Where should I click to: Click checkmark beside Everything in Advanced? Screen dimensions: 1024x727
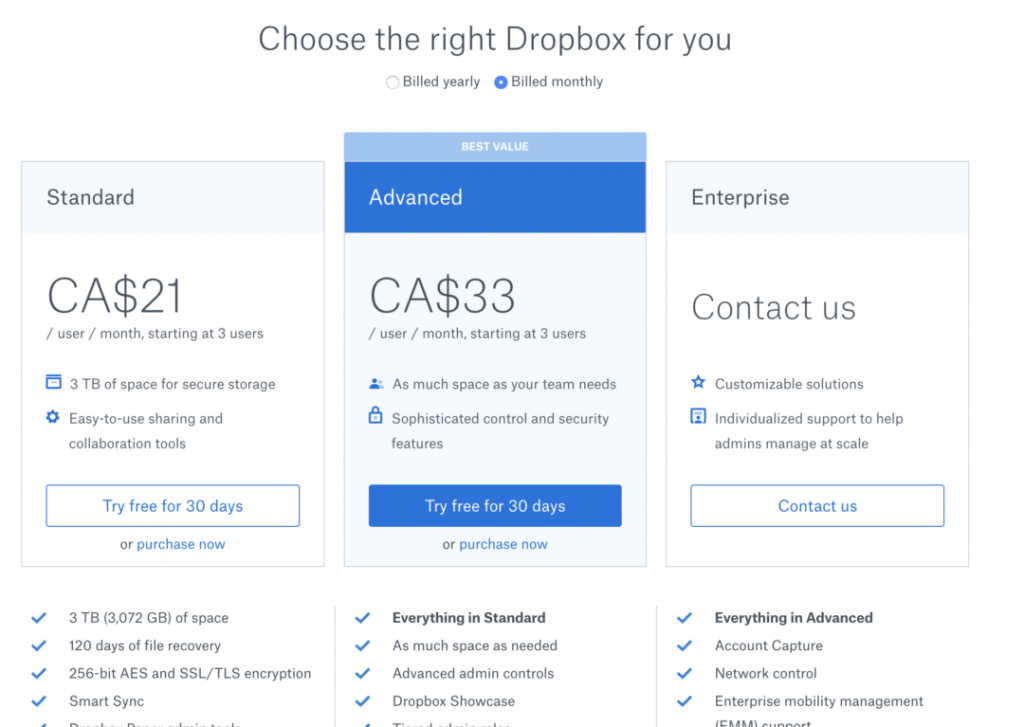(684, 618)
